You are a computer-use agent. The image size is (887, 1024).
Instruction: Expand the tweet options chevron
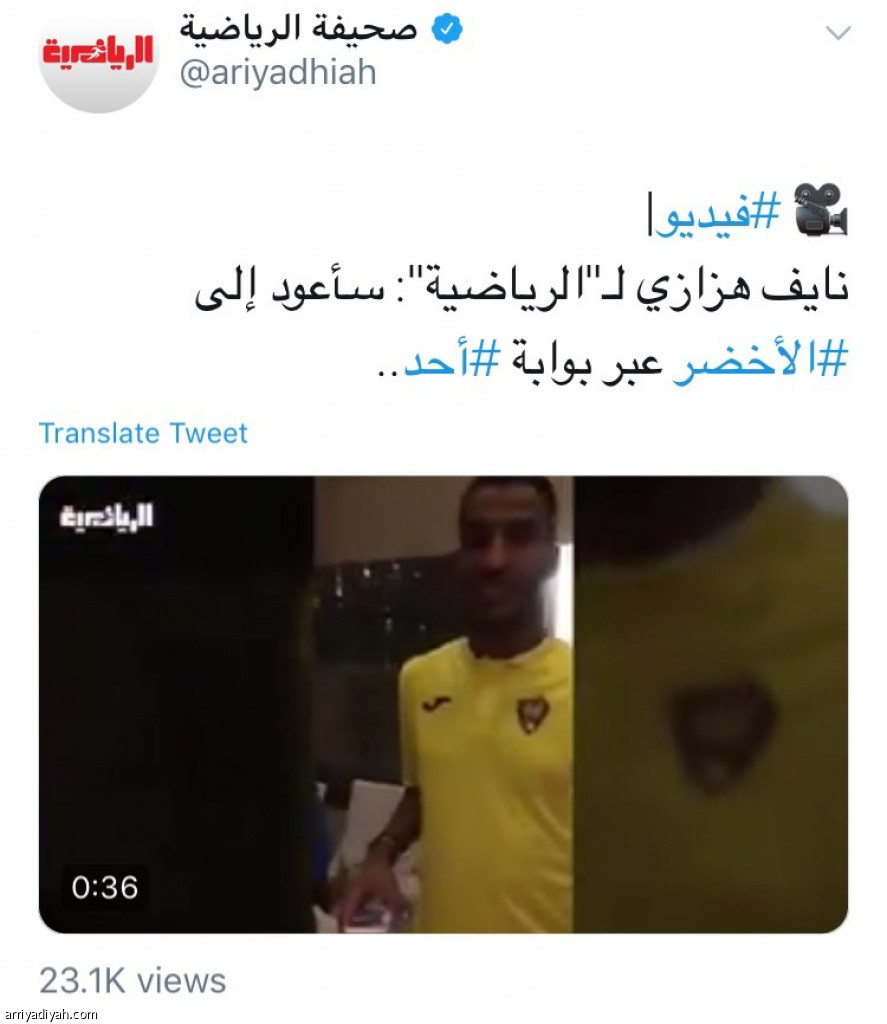[x=838, y=32]
